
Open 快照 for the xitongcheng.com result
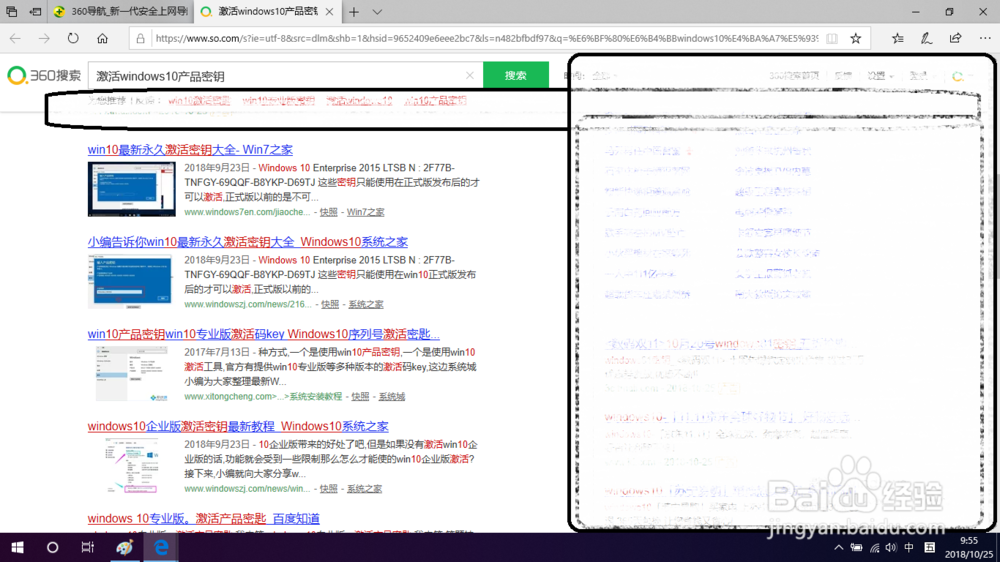pos(360,396)
